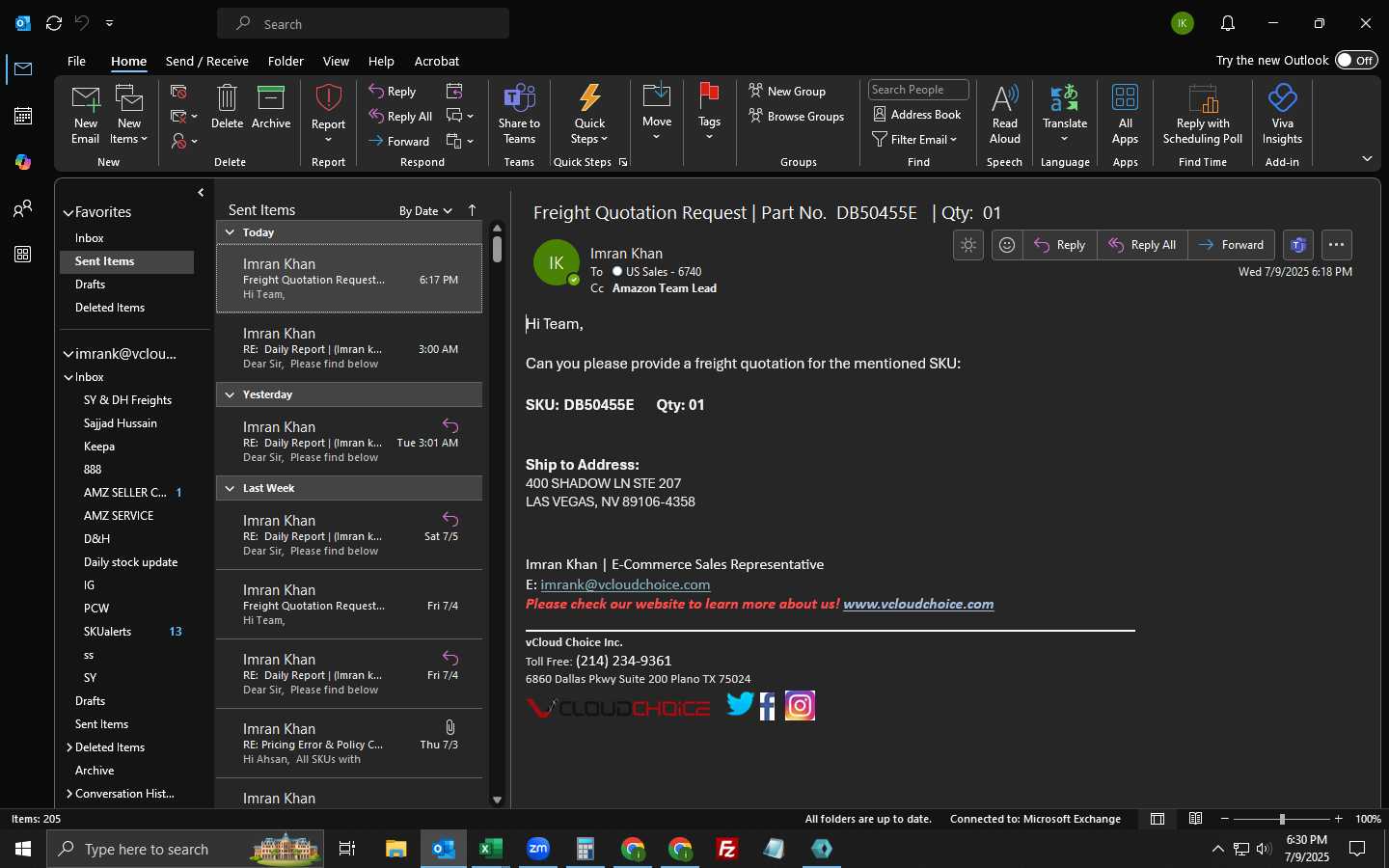Open the View tab
The image size is (1389, 868).
(336, 61)
